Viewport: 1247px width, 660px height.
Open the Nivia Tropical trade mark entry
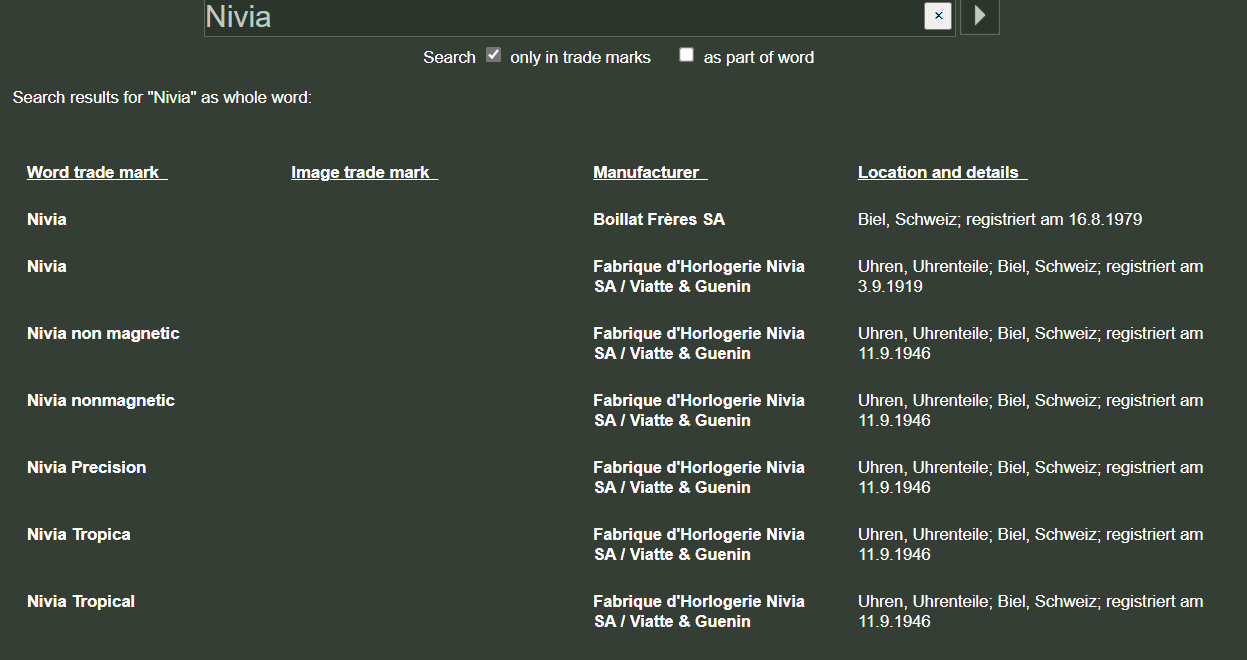pos(81,601)
